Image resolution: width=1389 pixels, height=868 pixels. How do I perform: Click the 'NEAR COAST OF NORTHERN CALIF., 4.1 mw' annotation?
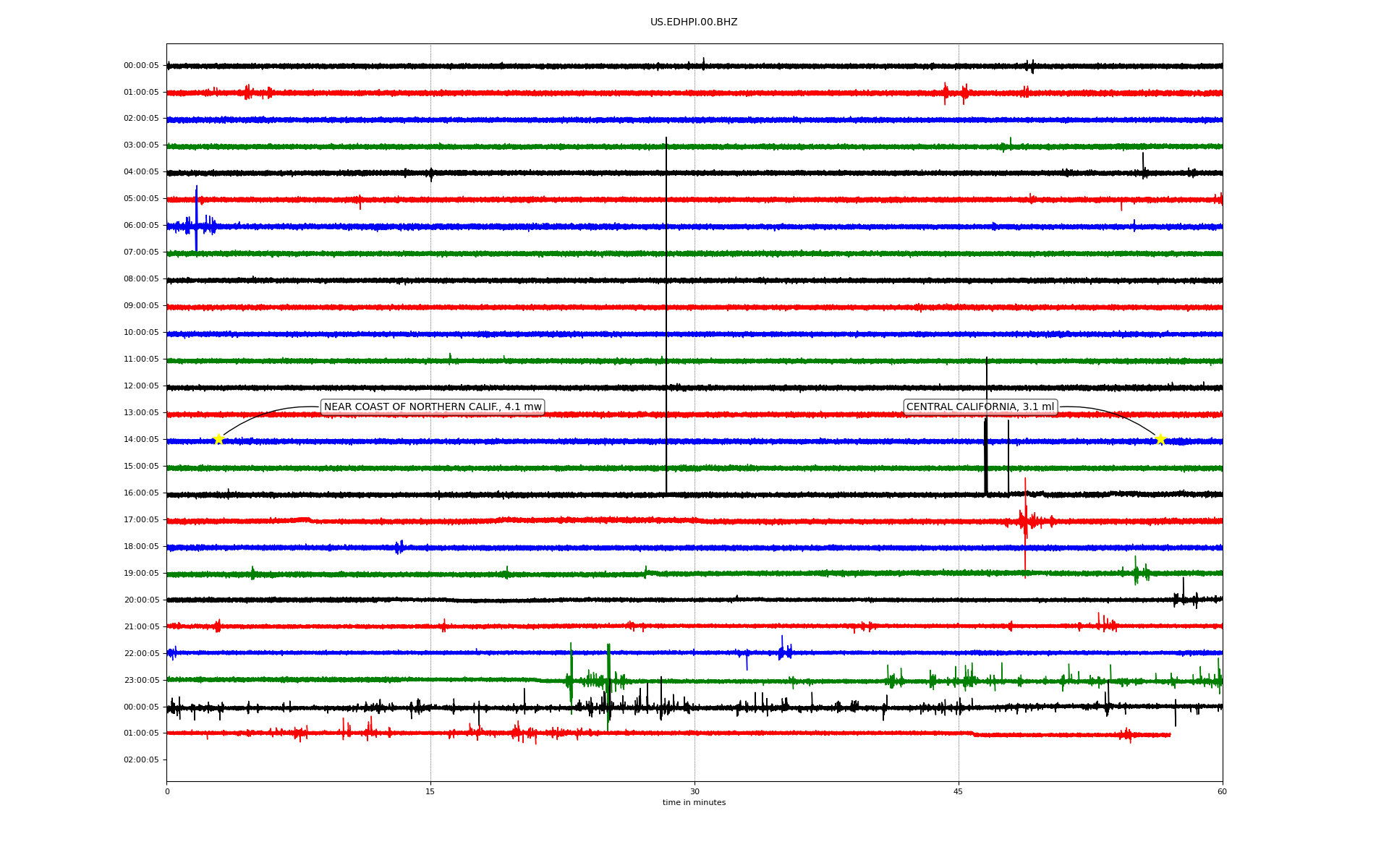[x=433, y=407]
